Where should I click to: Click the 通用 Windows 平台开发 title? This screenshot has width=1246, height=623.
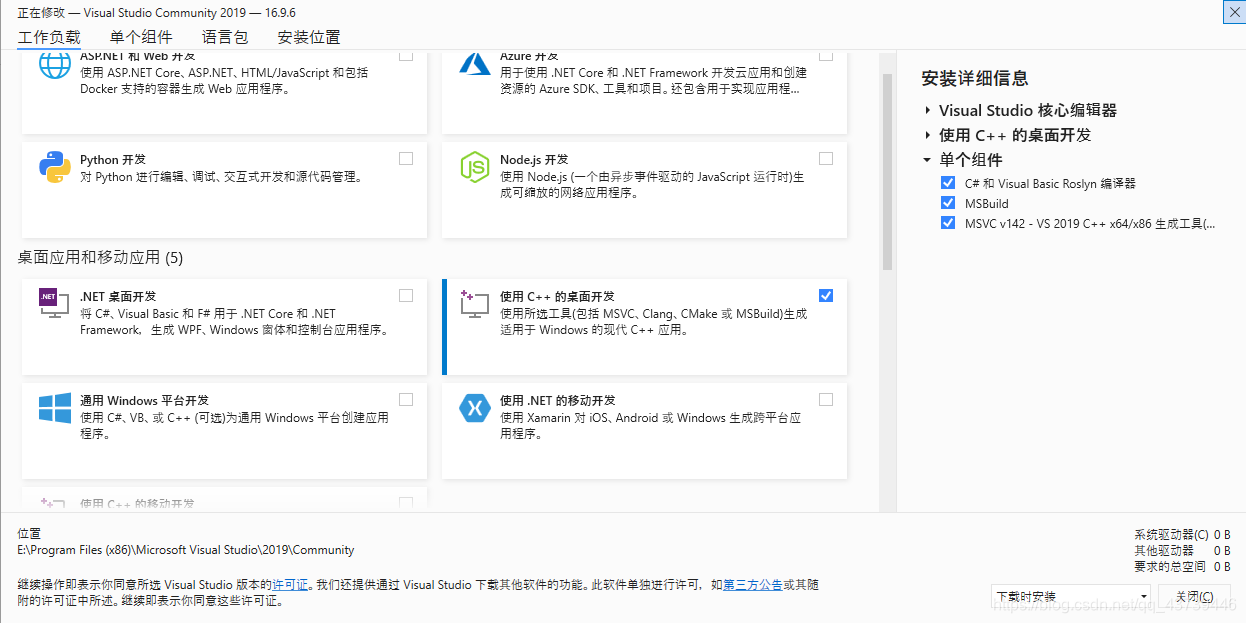point(144,400)
